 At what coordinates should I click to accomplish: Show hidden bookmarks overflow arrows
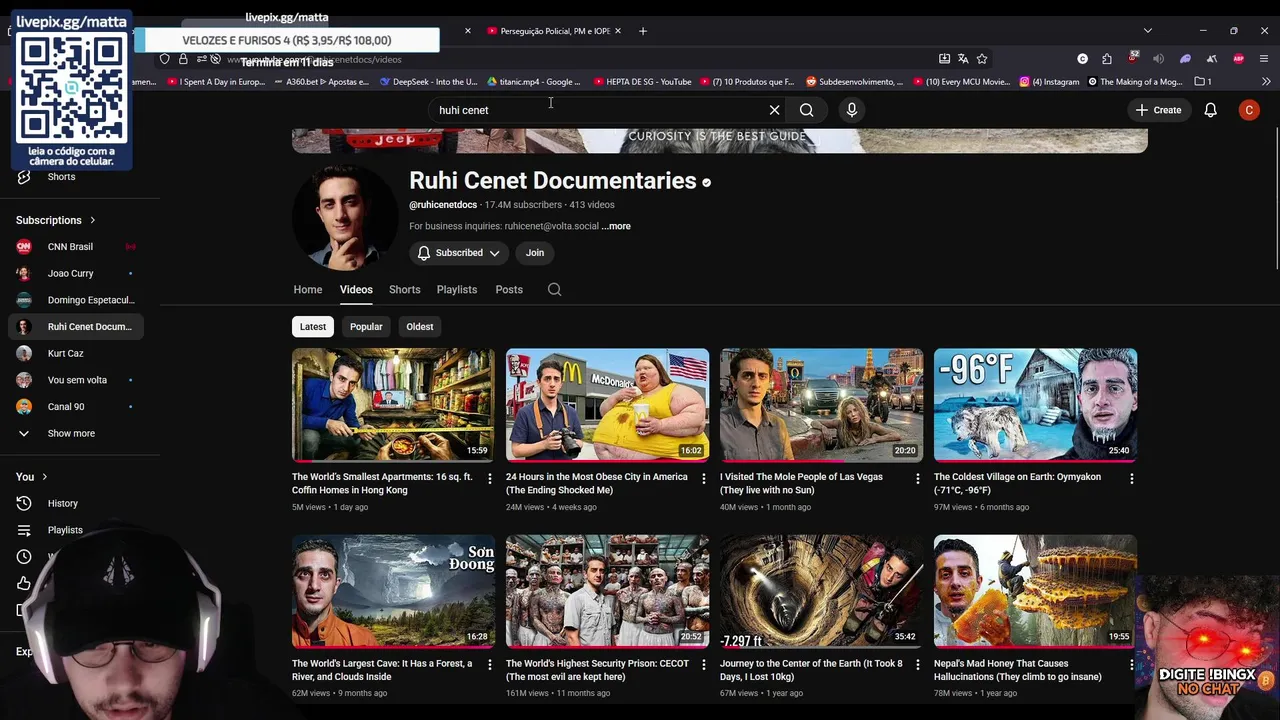[x=1268, y=82]
